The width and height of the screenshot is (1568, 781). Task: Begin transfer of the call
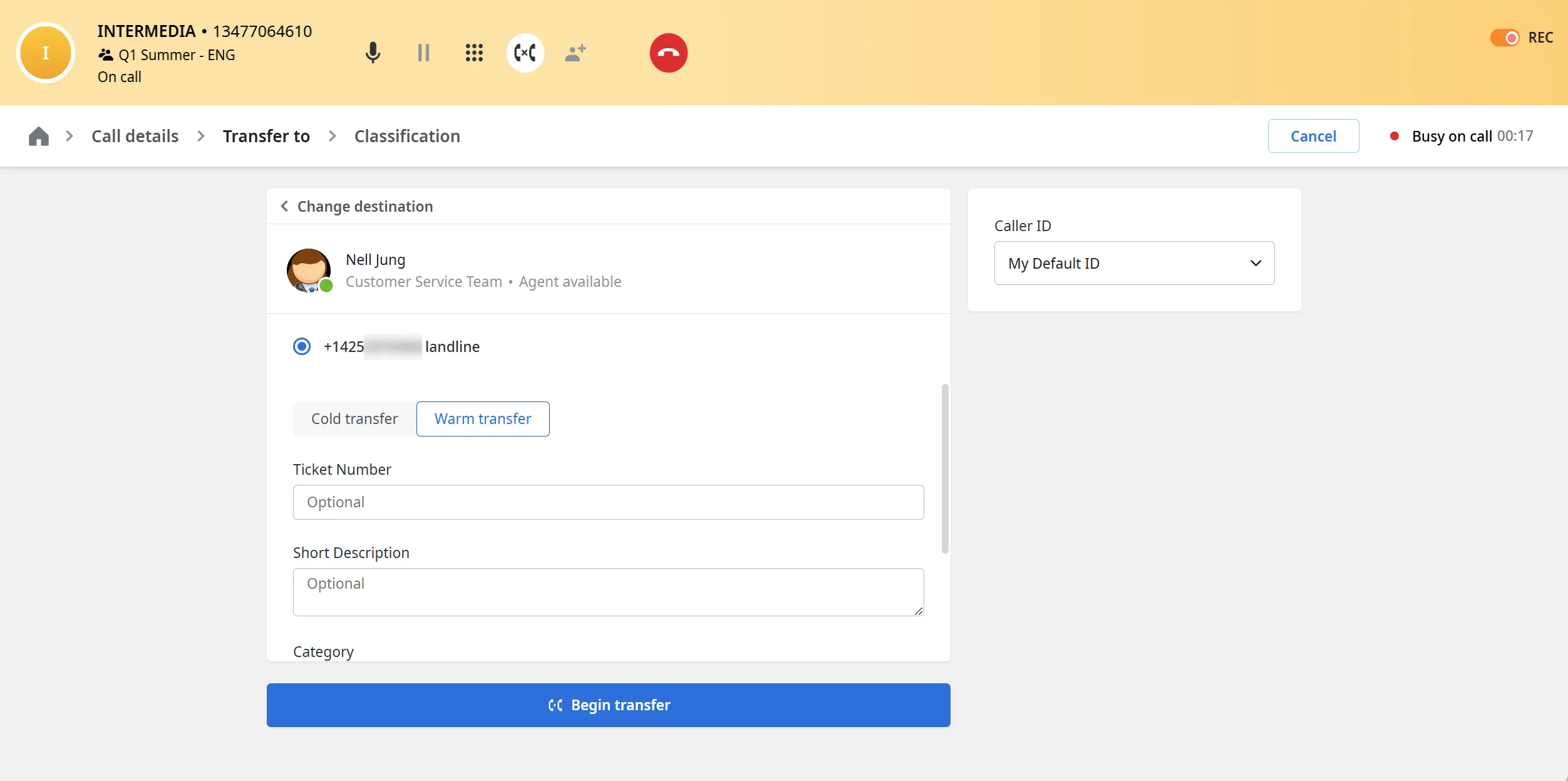[608, 705]
